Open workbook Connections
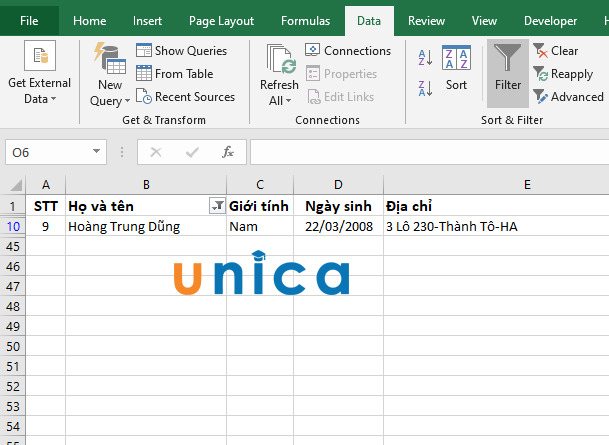Viewport: 609px width, 445px height. tap(348, 50)
